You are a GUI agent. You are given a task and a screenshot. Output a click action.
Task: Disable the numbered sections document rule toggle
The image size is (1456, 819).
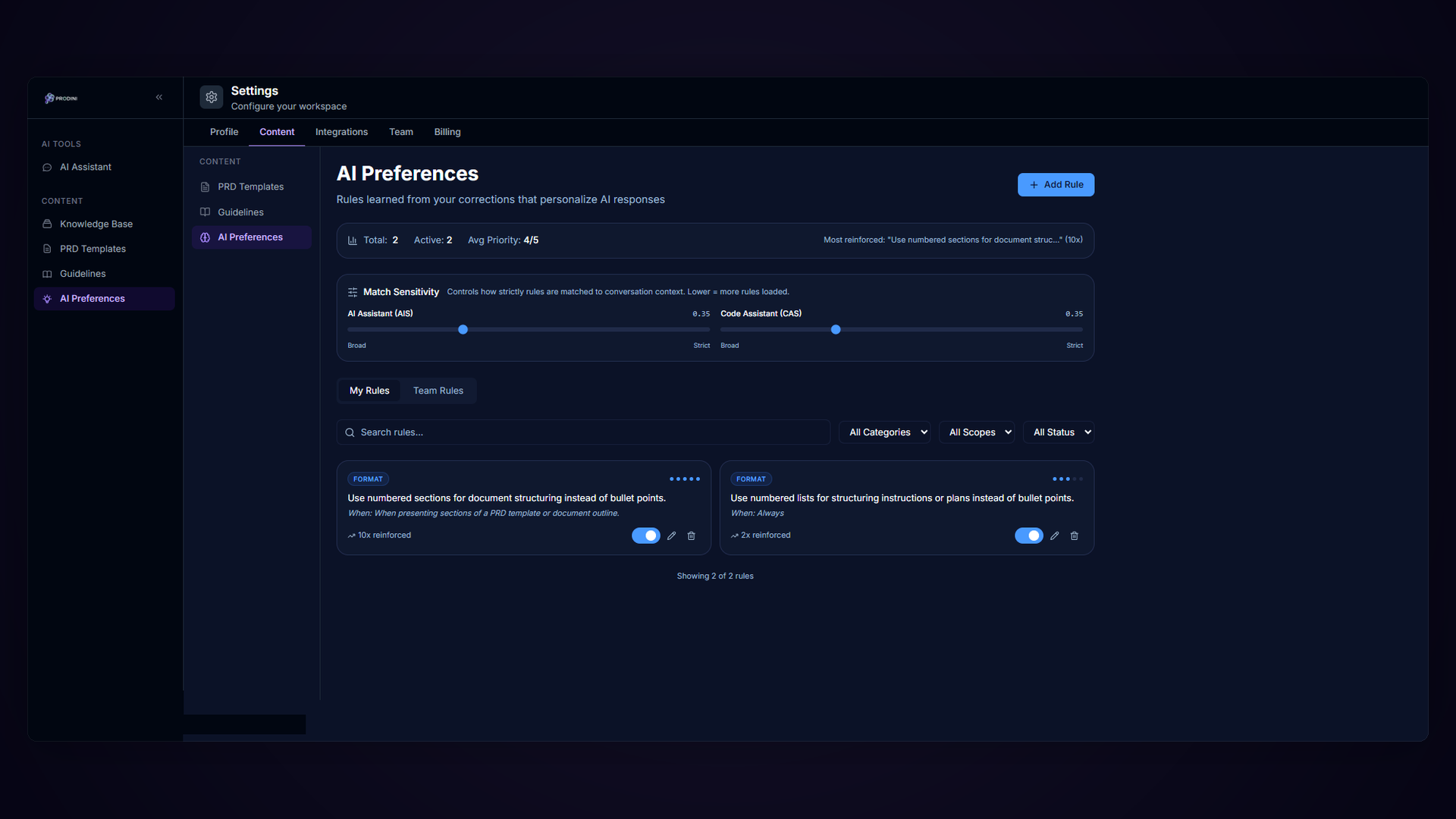pos(645,535)
